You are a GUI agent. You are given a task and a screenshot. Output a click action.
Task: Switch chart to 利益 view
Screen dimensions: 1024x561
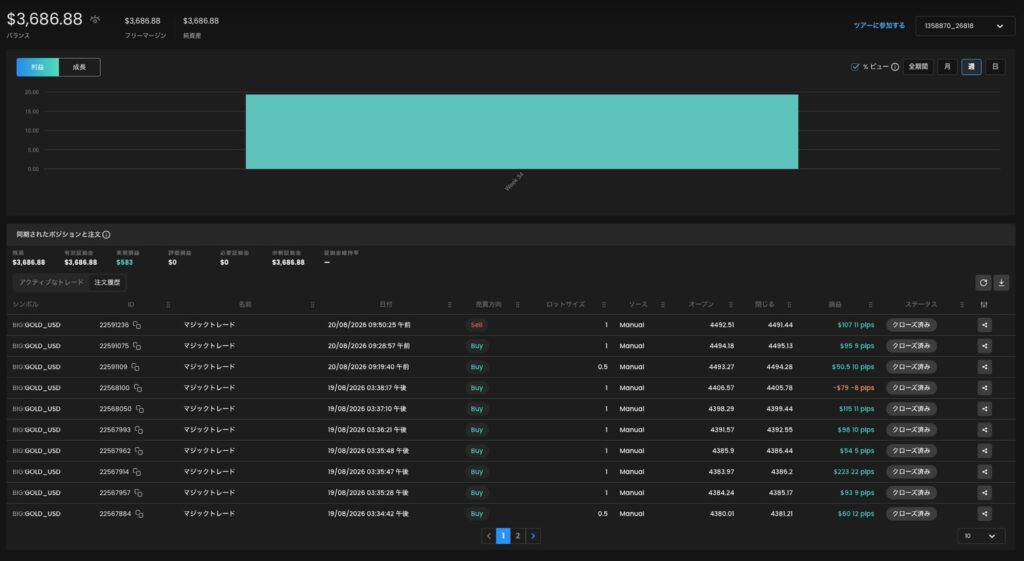(x=37, y=67)
